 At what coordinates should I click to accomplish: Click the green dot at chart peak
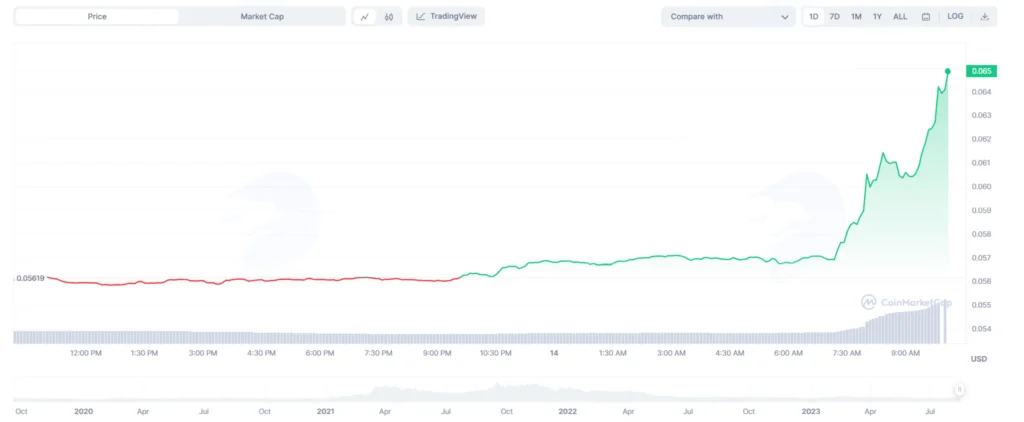948,71
